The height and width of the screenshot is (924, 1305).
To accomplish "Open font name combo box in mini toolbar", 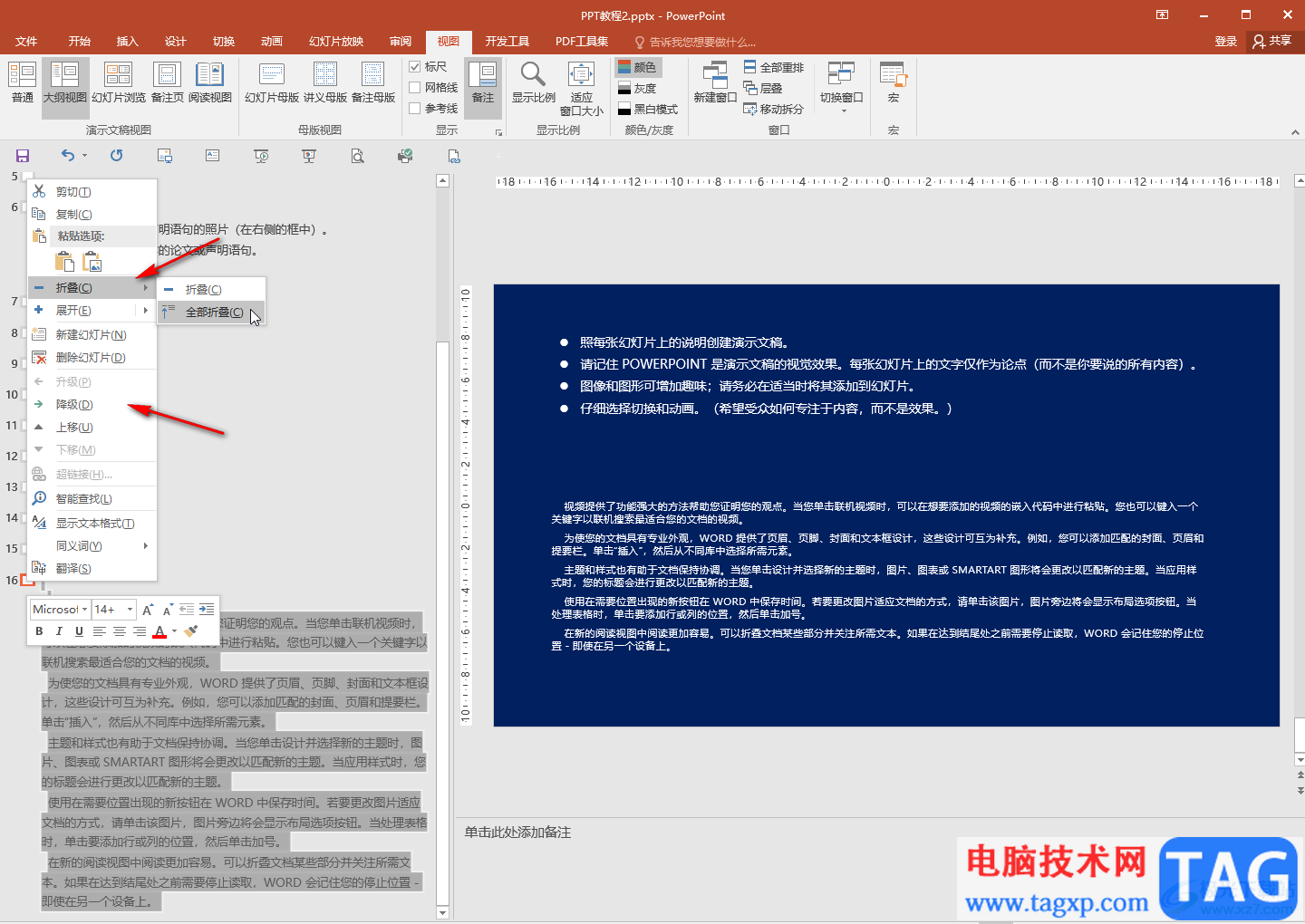I will pos(60,610).
